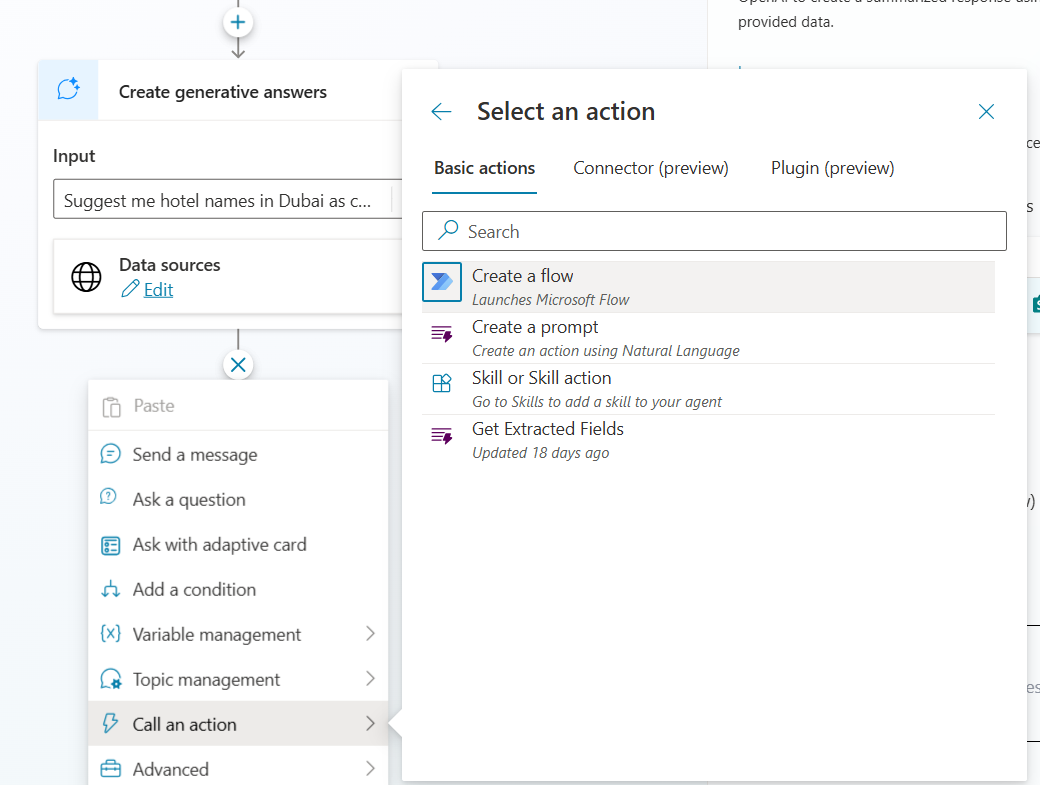Viewport: 1040px width, 785px height.
Task: Switch to the Plugin (preview) tab
Action: 832,168
